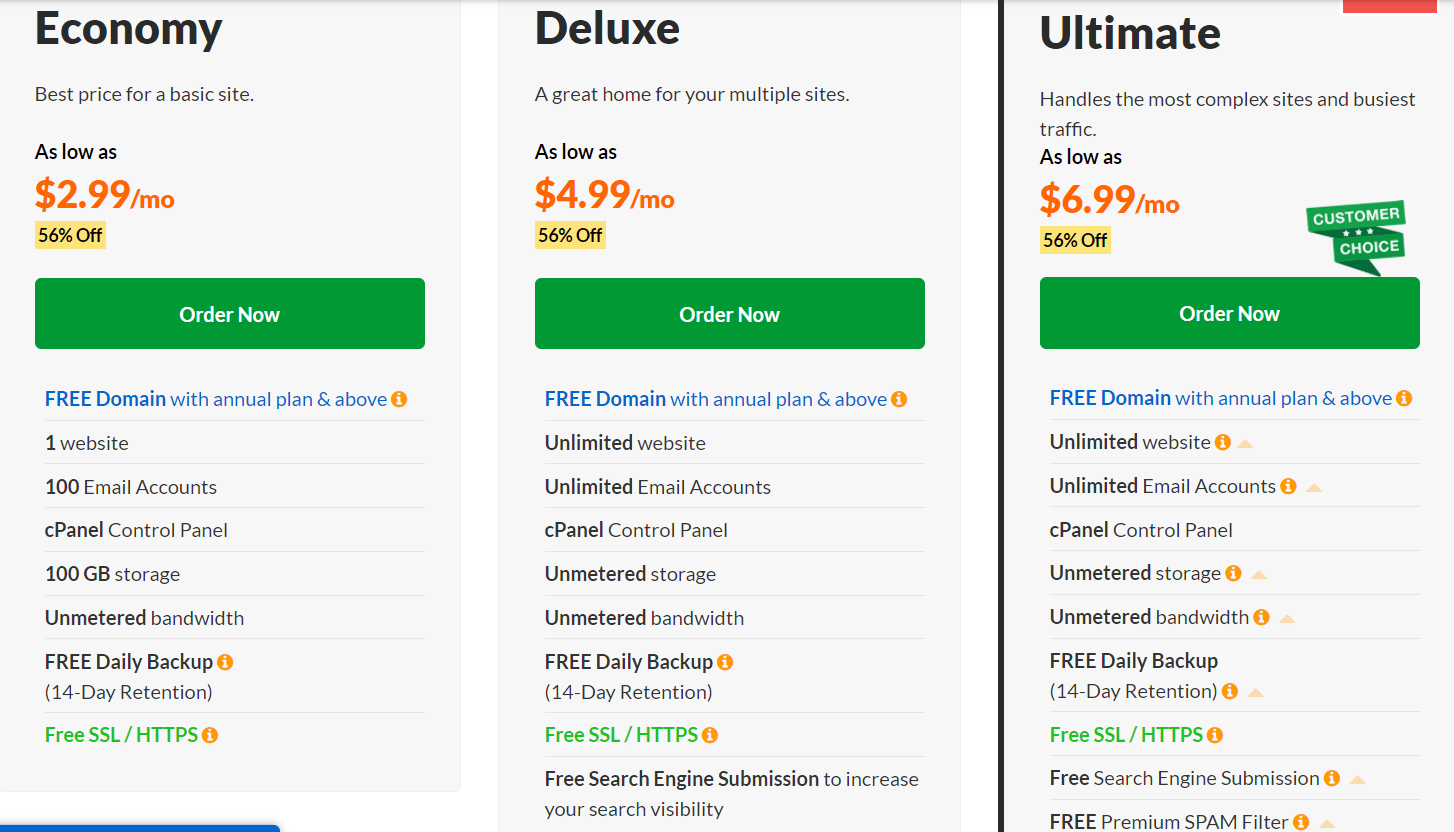
Task: Click info icon next to Economy Daily Backup
Action: tap(225, 662)
